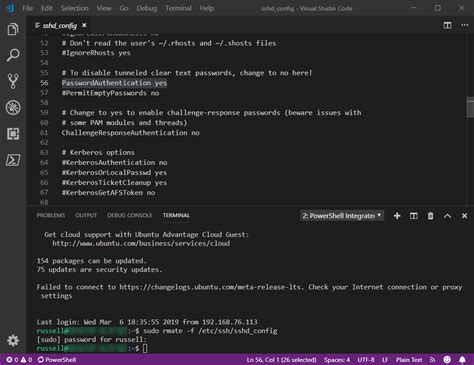Open the Terminal menu
Screen dimensions: 474x365
178,8
